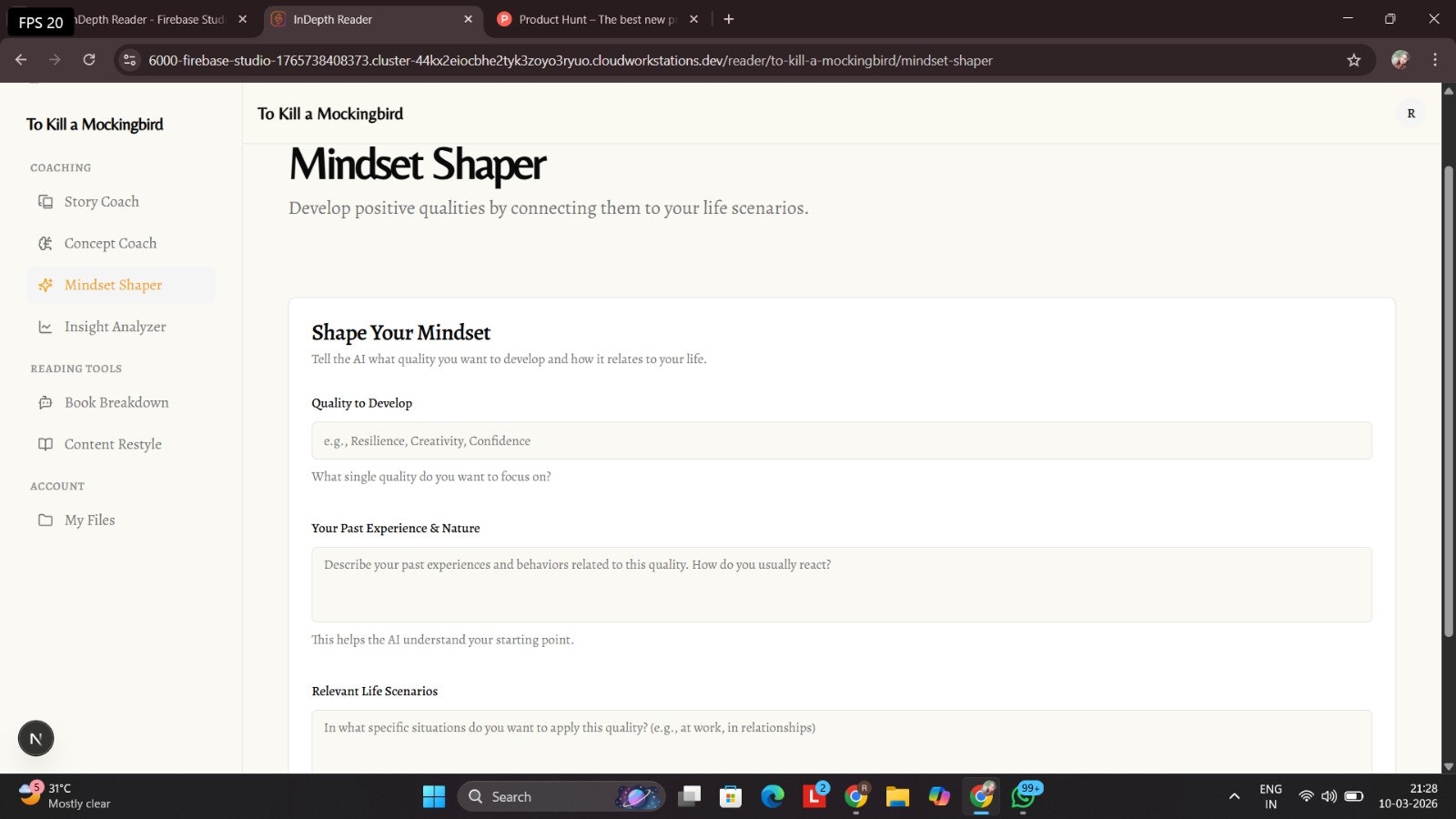Click the Mindset Shaper sparkle icon
The height and width of the screenshot is (819, 1456).
coord(45,285)
